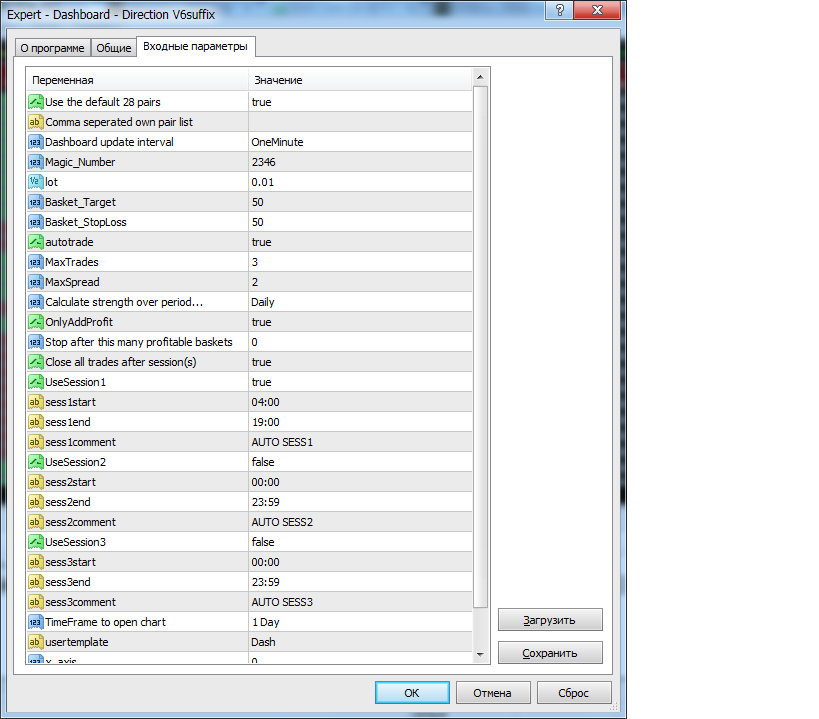Click the string icon beside sess1end
The image size is (819, 719).
36,422
